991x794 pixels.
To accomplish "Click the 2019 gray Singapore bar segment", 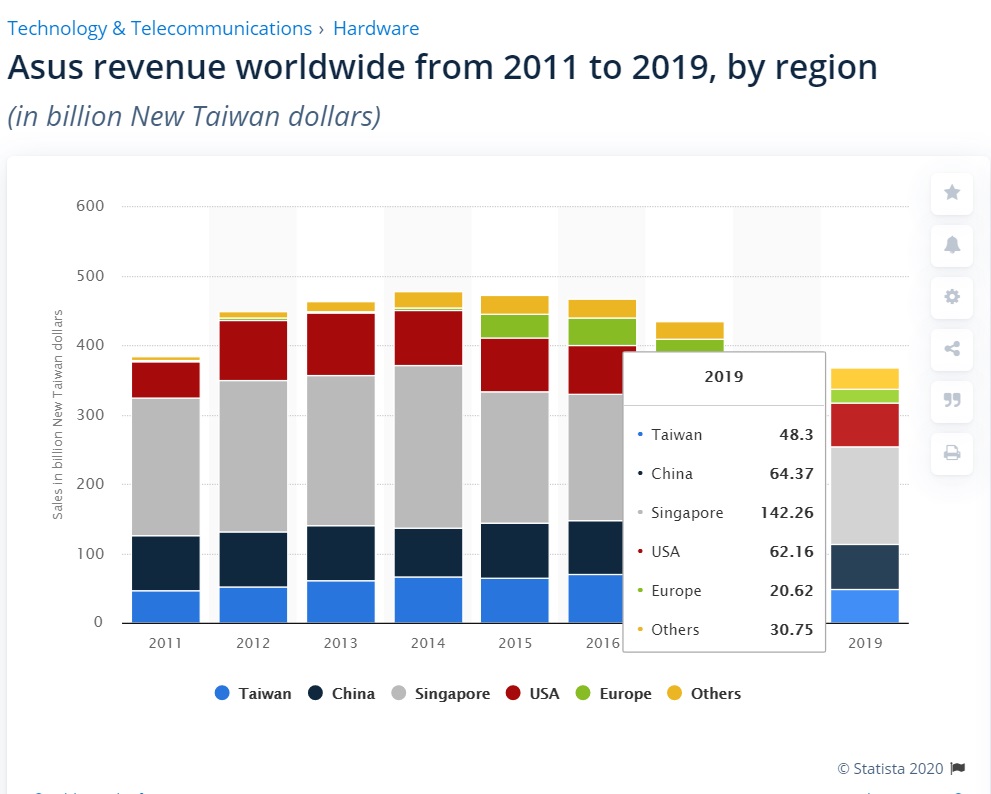I will pos(865,496).
